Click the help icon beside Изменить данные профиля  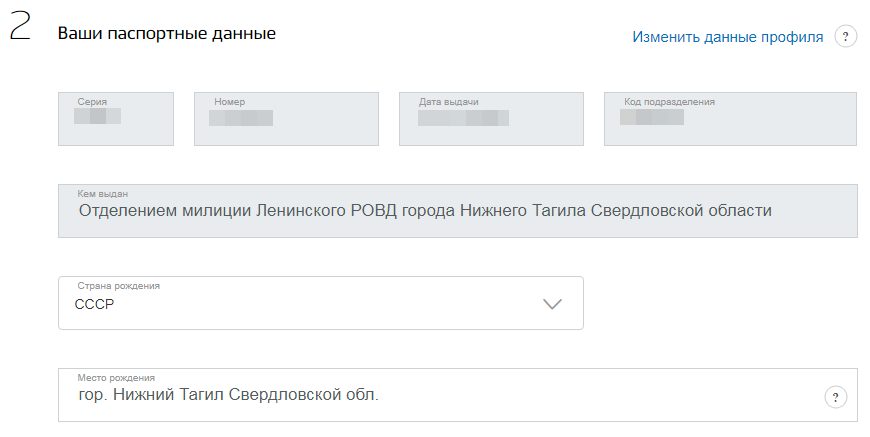click(846, 37)
